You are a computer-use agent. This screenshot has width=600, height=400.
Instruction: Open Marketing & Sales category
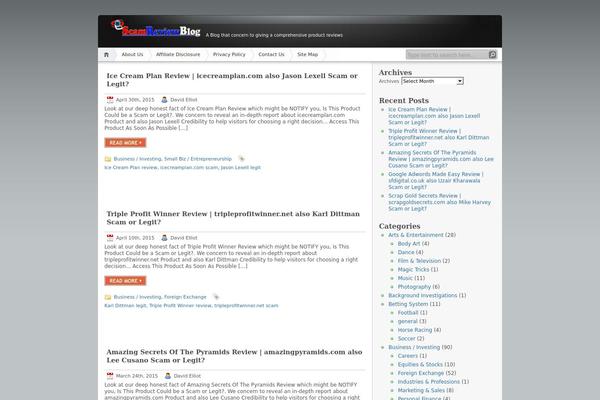(421, 390)
